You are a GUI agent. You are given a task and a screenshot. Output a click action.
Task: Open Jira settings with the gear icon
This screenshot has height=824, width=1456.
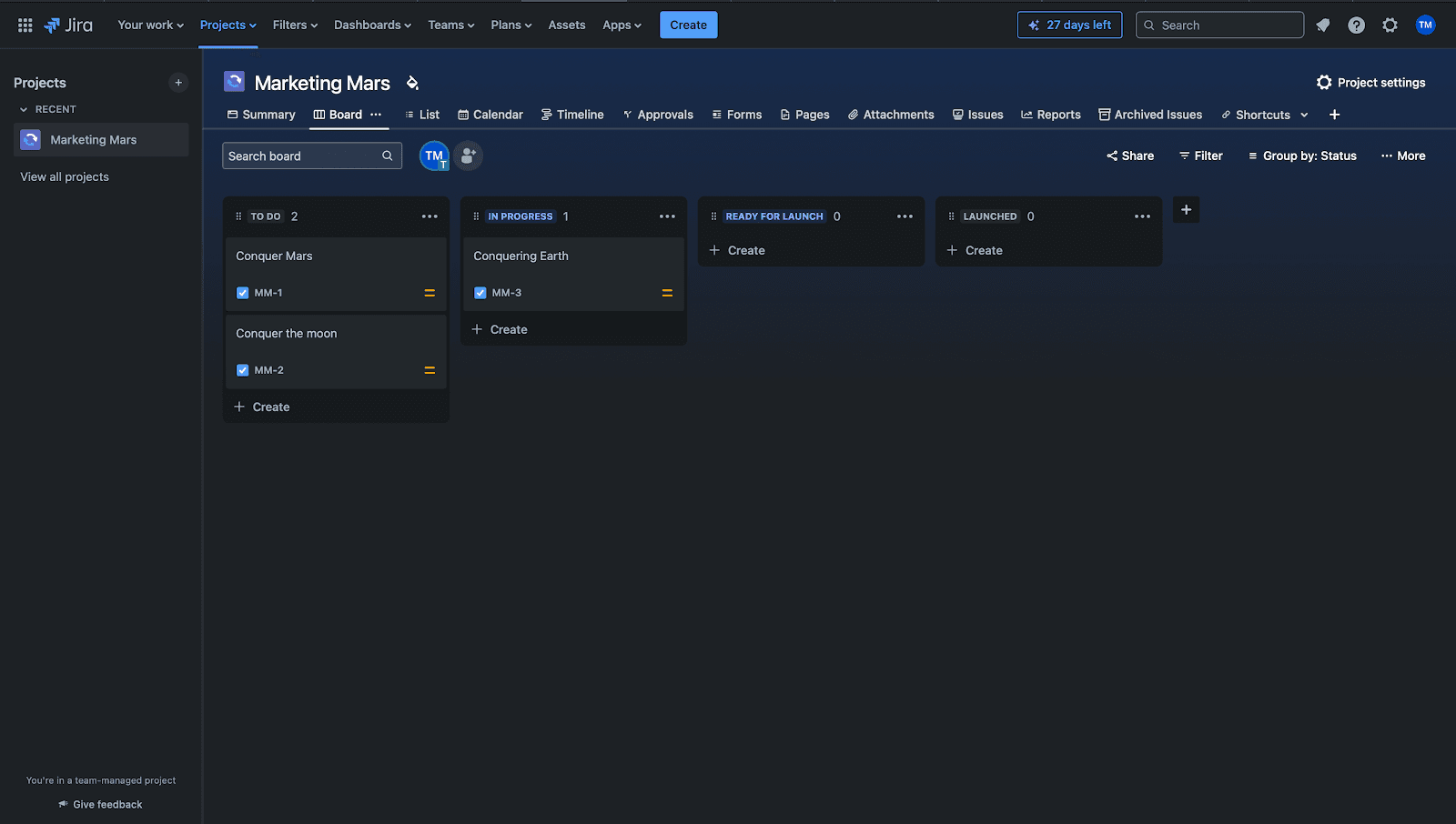pos(1390,25)
